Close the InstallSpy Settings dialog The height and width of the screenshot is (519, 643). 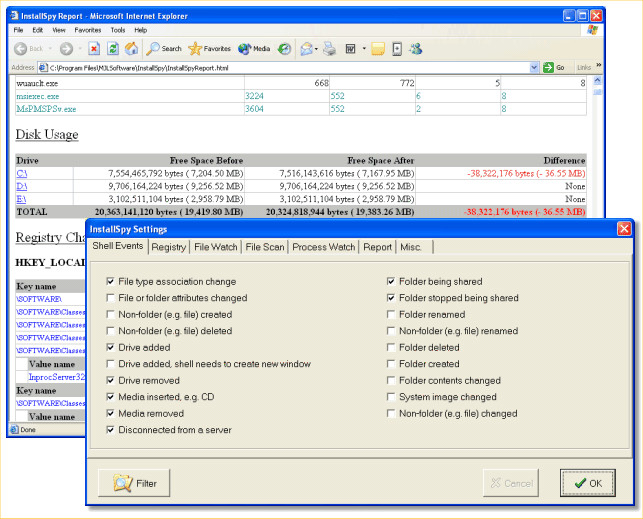[624, 229]
